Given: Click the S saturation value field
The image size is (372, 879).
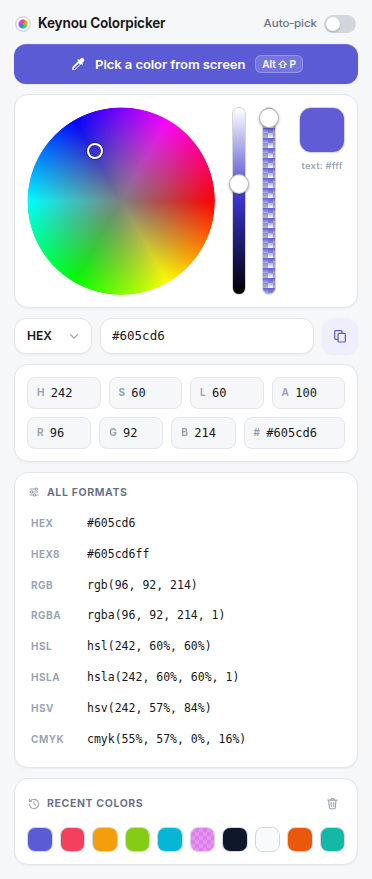Looking at the screenshot, I should [x=146, y=393].
